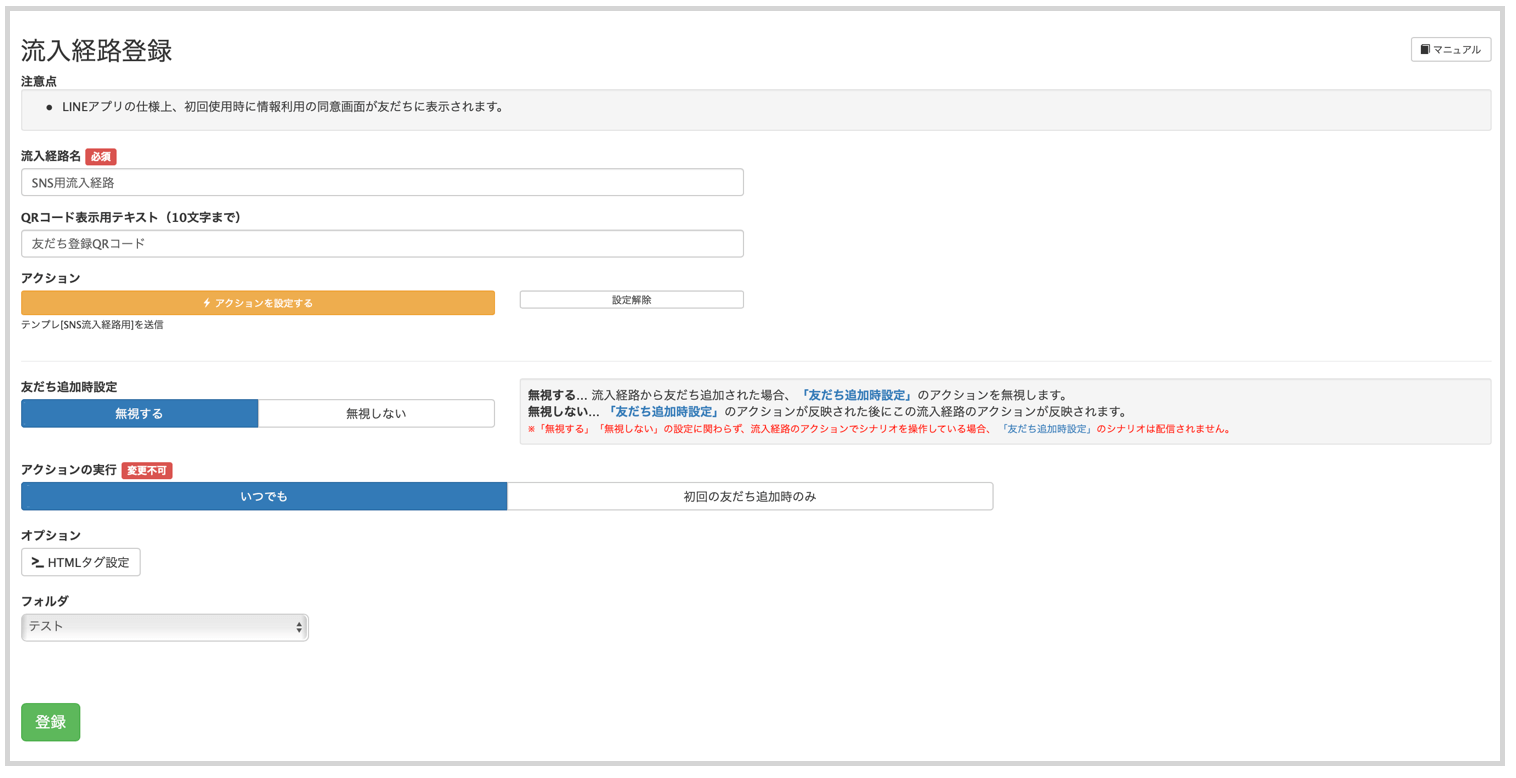This screenshot has height=778, width=1516.
Task: Click the book icon on the マニュアル button
Action: coord(1425,50)
